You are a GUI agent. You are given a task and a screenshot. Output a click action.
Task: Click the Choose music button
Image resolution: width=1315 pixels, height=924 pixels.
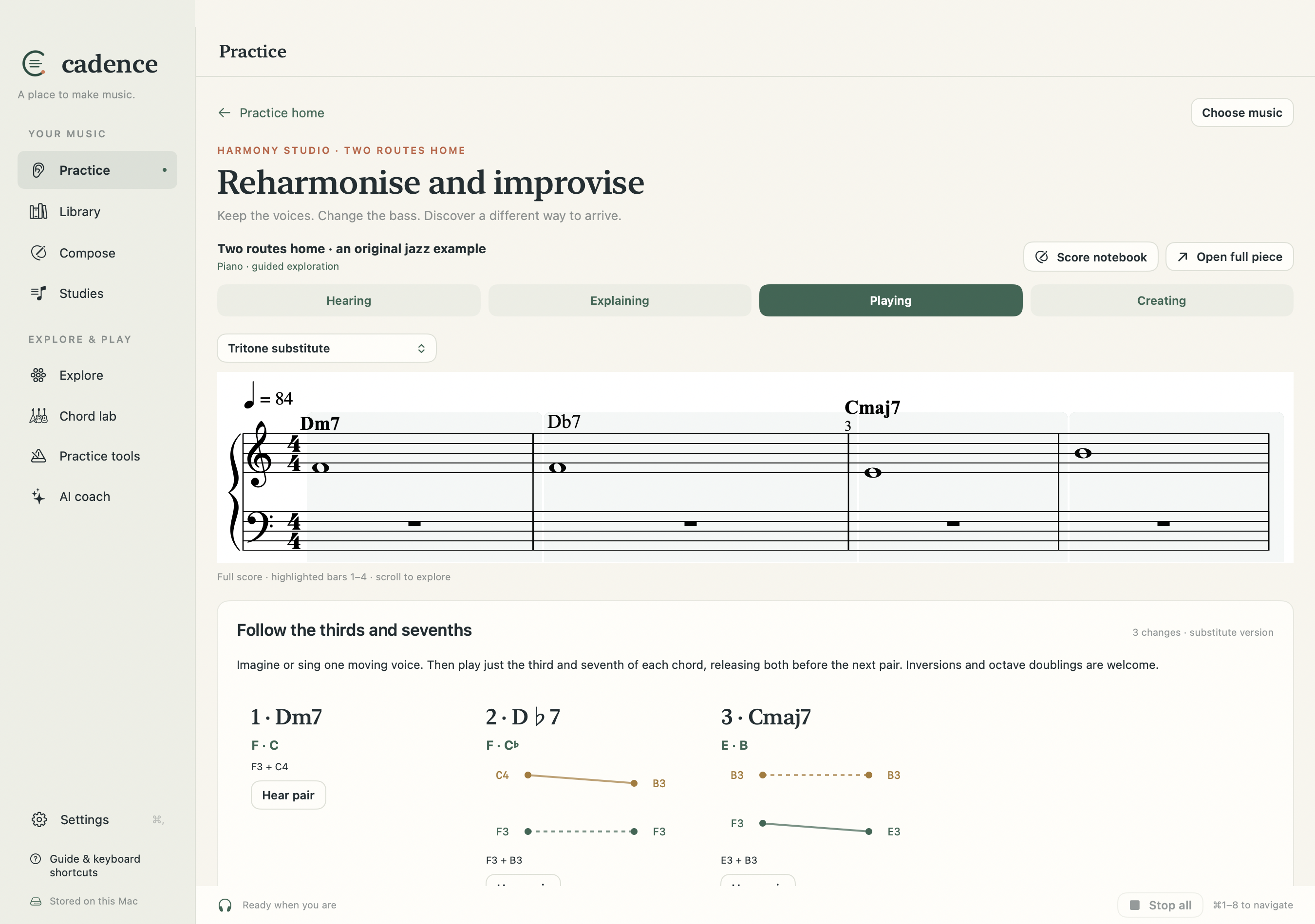point(1241,113)
